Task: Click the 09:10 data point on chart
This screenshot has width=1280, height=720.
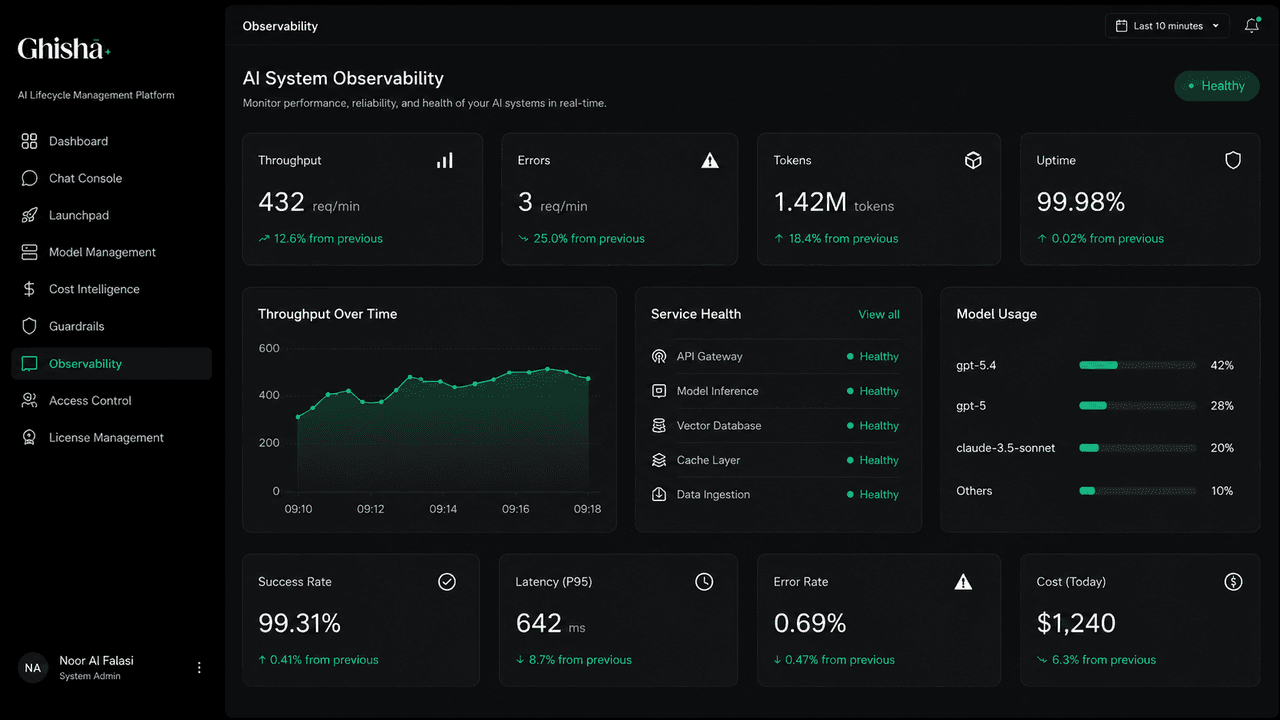Action: (298, 417)
